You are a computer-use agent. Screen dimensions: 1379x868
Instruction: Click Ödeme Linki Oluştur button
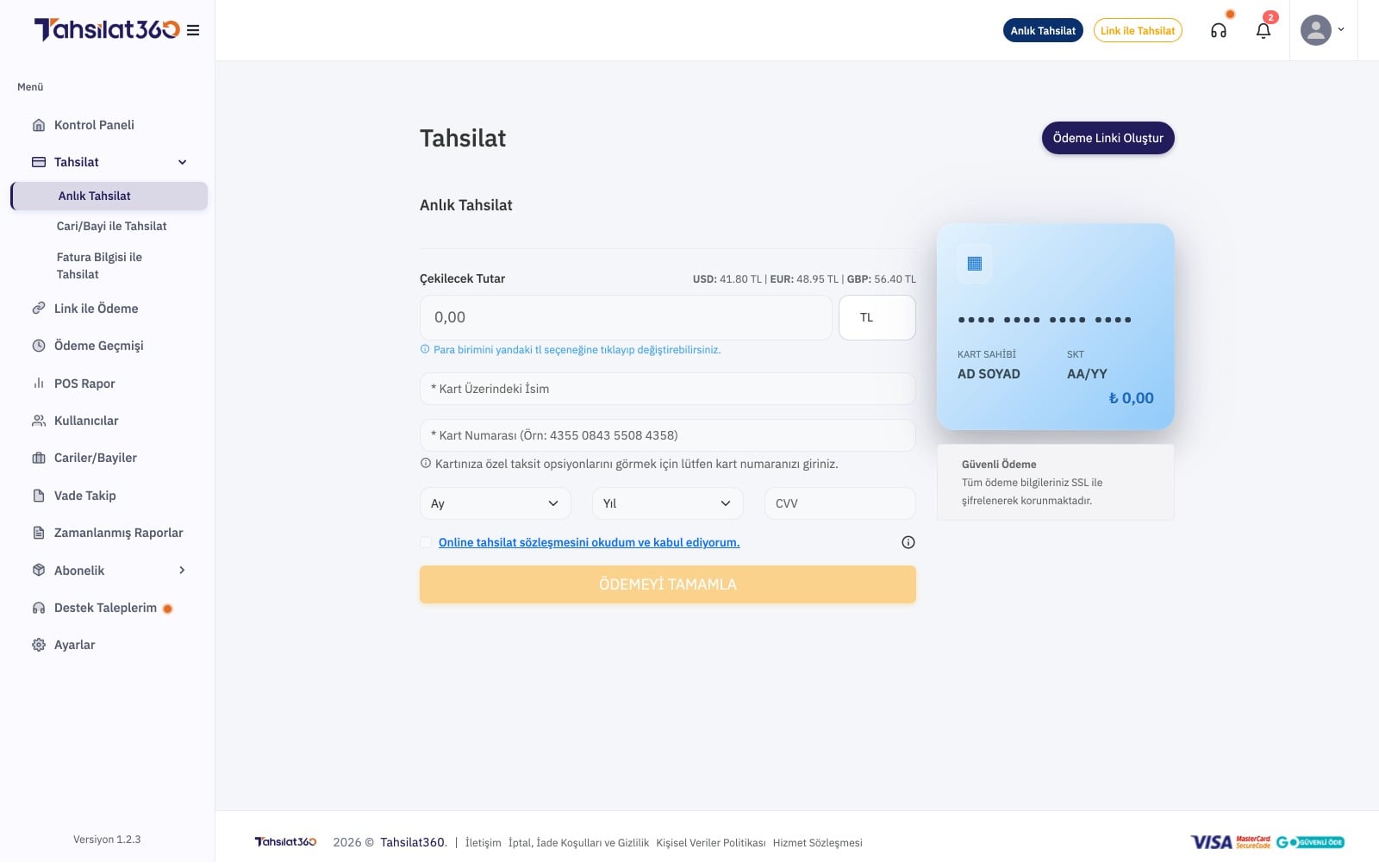pos(1108,138)
